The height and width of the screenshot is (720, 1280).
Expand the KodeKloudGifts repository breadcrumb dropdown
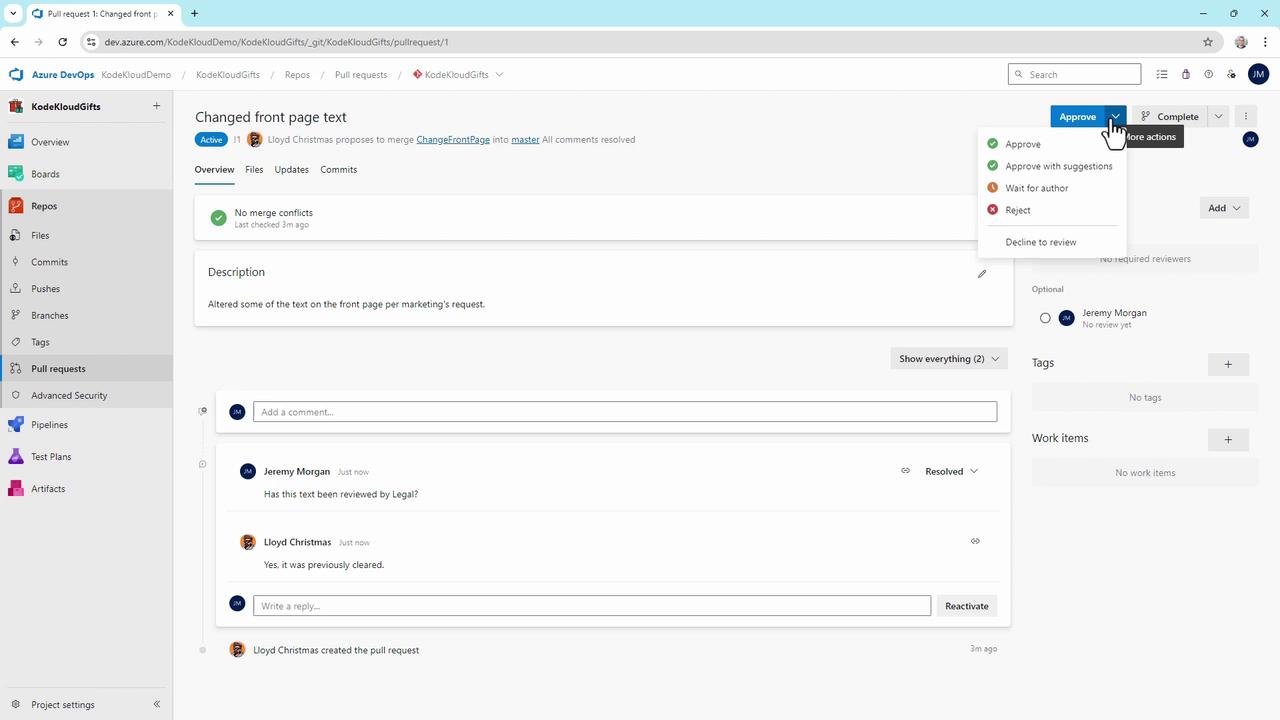[x=499, y=75]
